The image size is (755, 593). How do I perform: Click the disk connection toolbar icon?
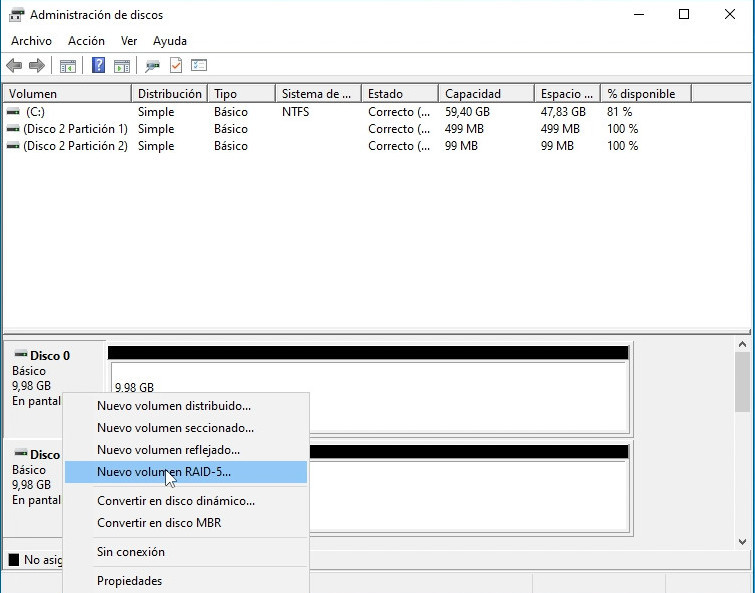(152, 66)
